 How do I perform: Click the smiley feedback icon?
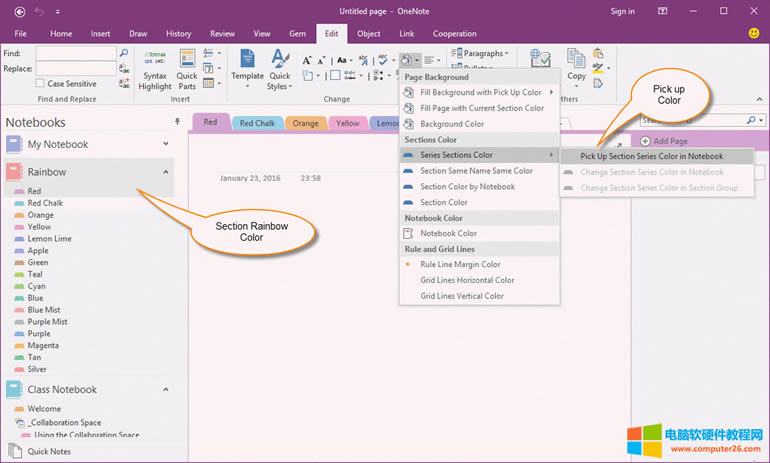click(753, 33)
